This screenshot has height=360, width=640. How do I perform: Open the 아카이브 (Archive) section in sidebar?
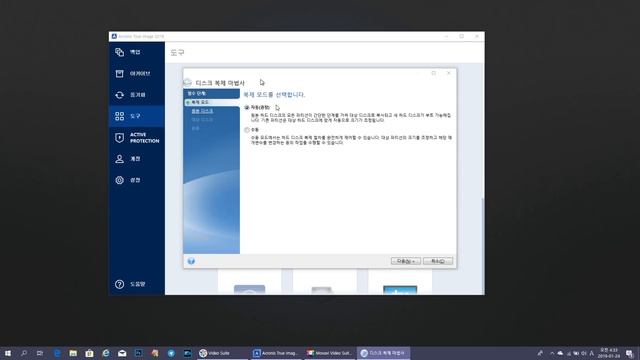[x=136, y=73]
